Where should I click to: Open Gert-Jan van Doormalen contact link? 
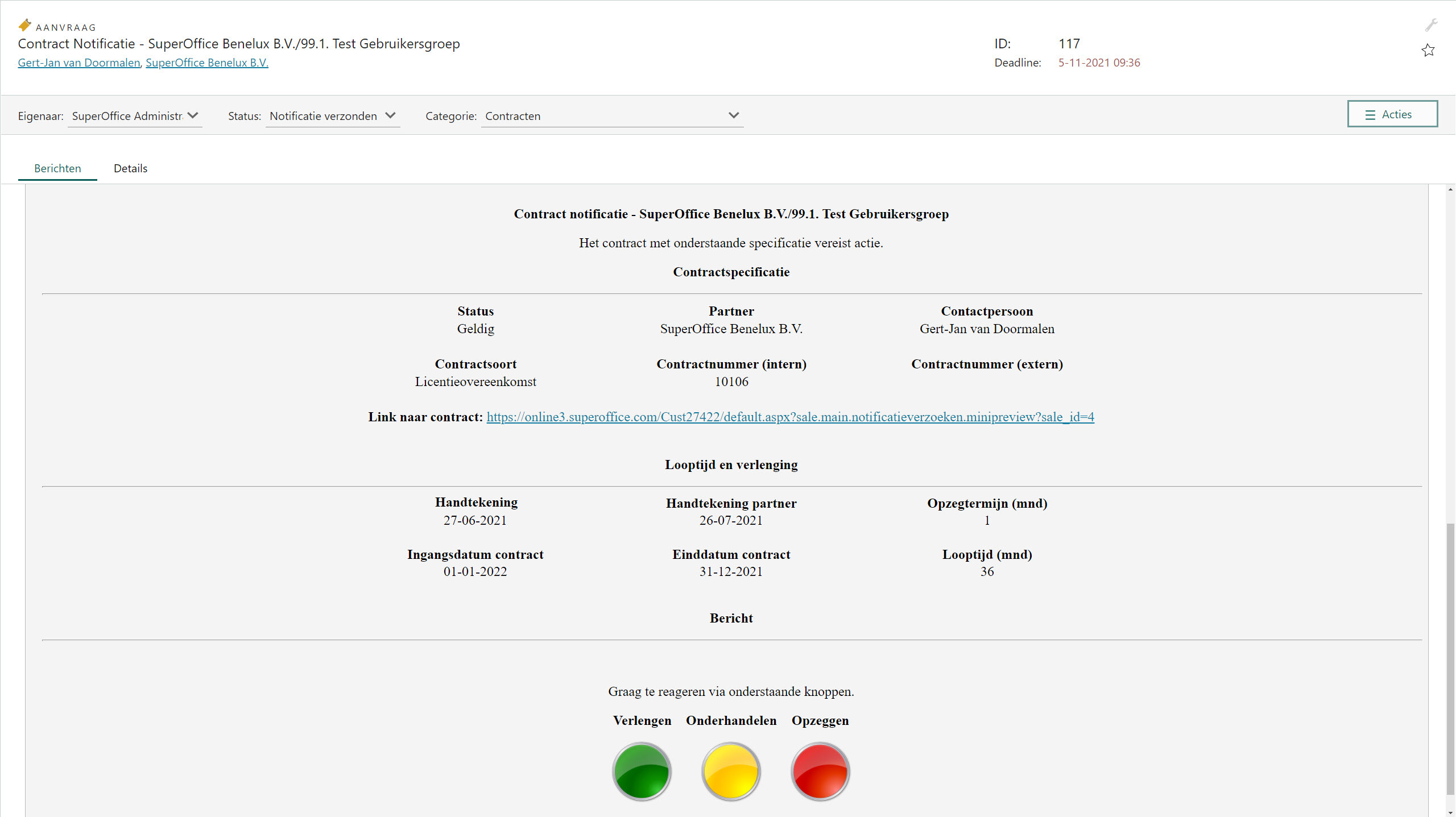pyautogui.click(x=79, y=63)
